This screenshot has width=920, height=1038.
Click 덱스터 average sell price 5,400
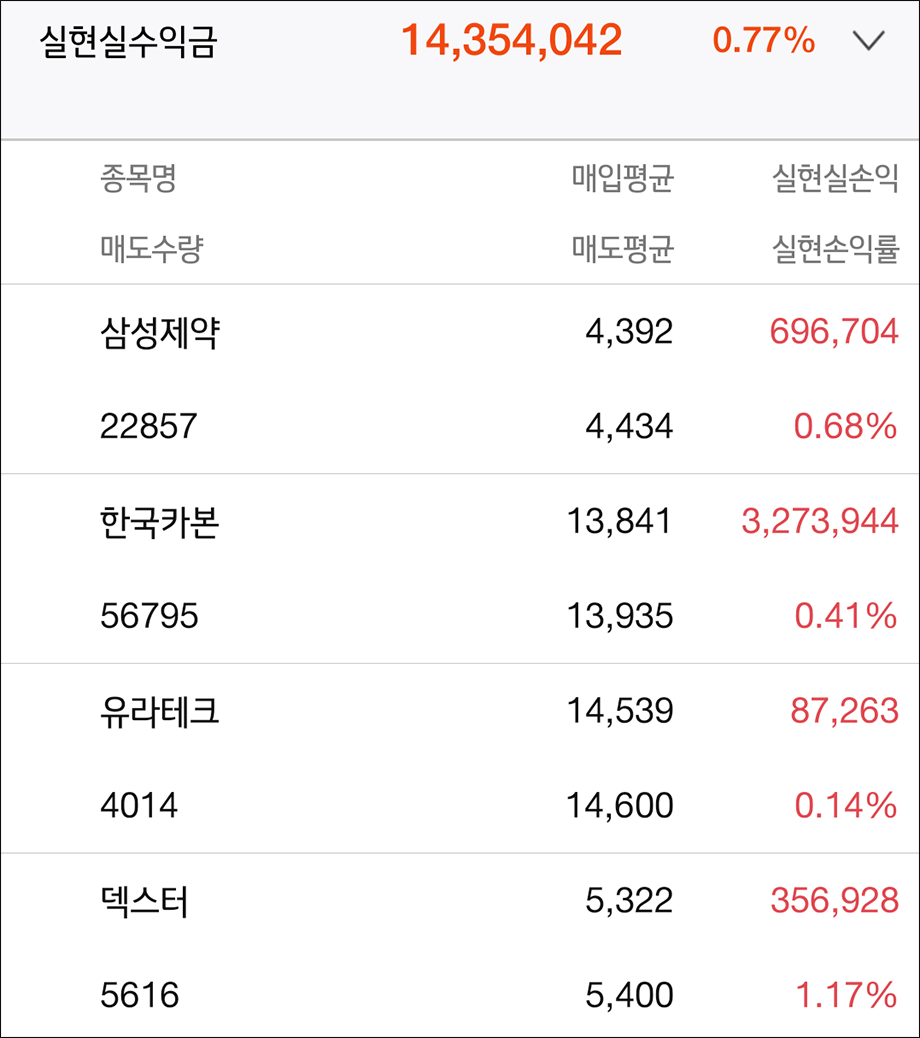click(629, 995)
